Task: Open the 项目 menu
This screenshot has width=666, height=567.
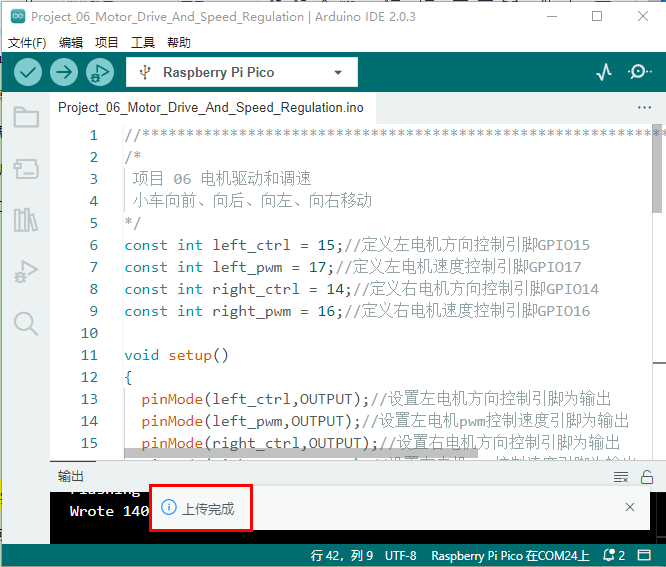Action: [x=107, y=42]
